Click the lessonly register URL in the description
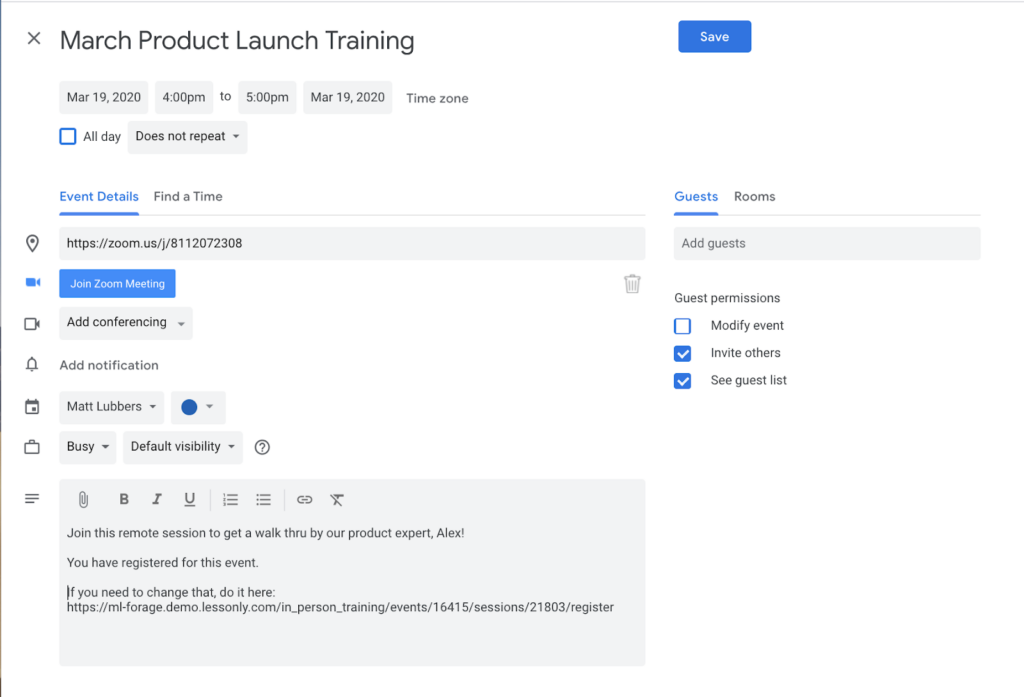 340,608
